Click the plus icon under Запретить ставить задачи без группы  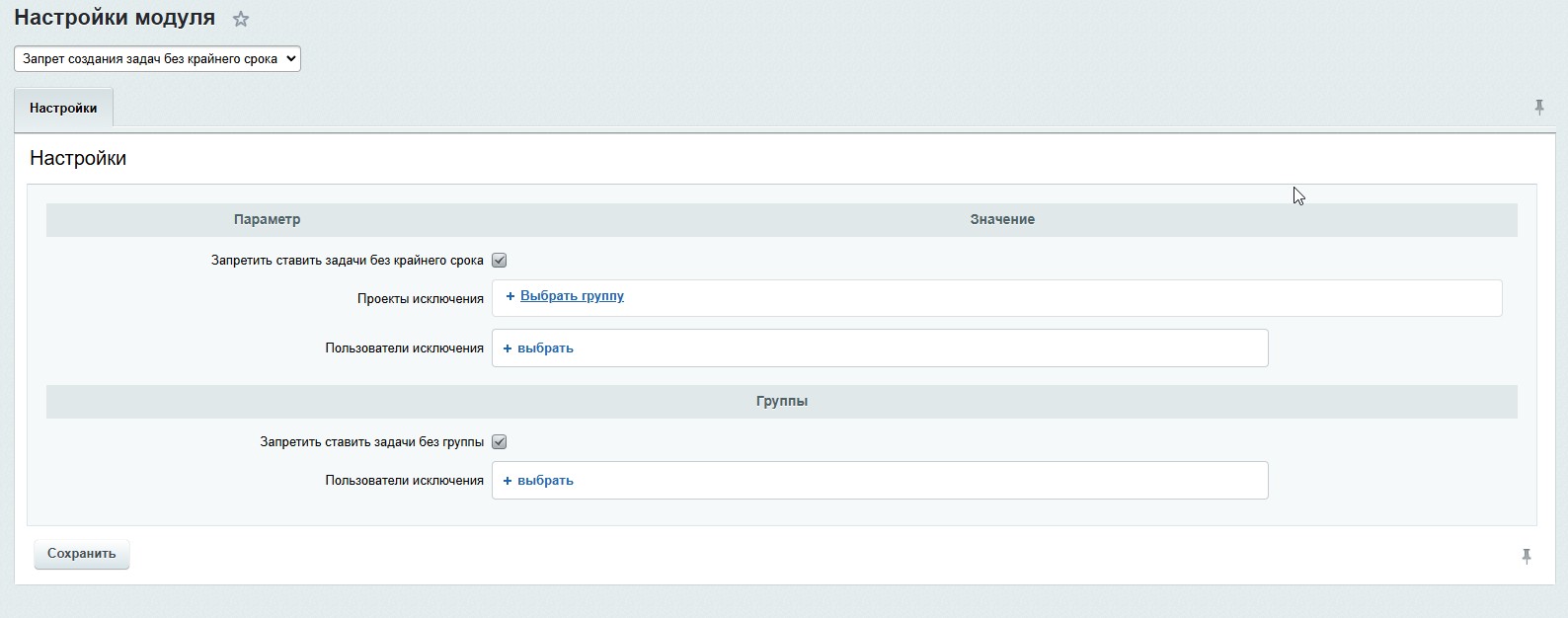pos(508,481)
